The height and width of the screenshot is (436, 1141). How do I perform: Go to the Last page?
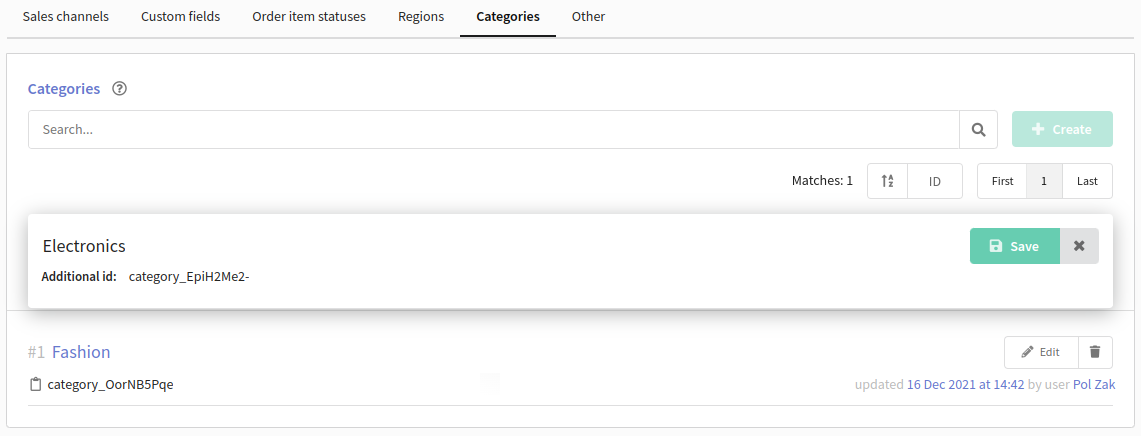point(1087,181)
